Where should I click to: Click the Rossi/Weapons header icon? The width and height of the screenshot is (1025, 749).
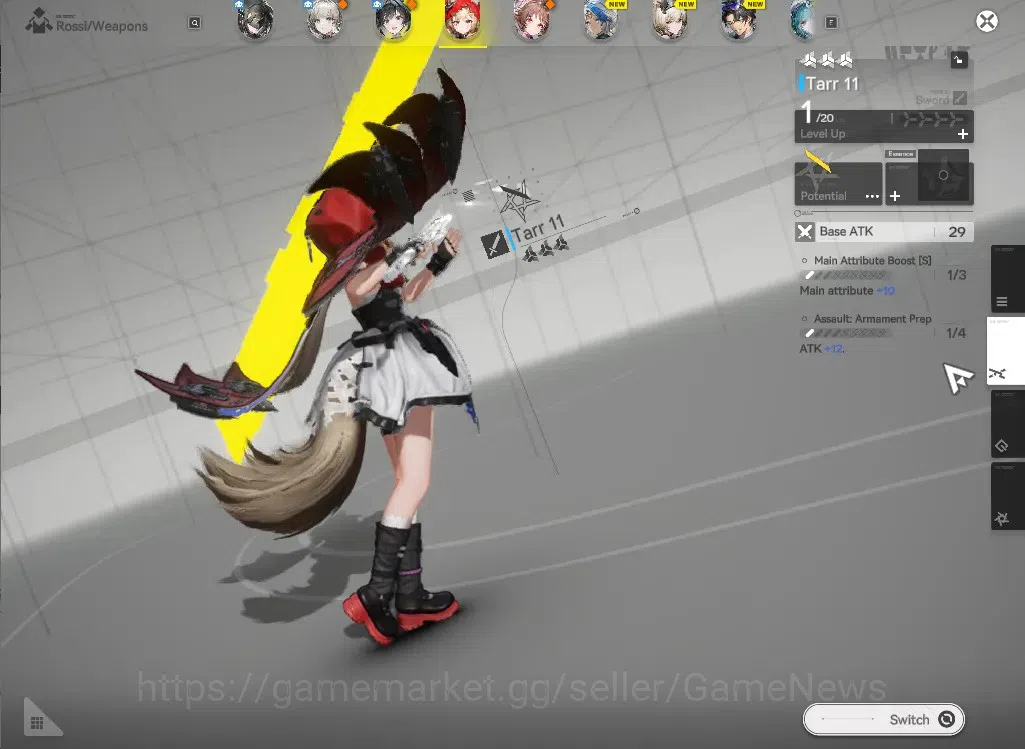point(39,21)
